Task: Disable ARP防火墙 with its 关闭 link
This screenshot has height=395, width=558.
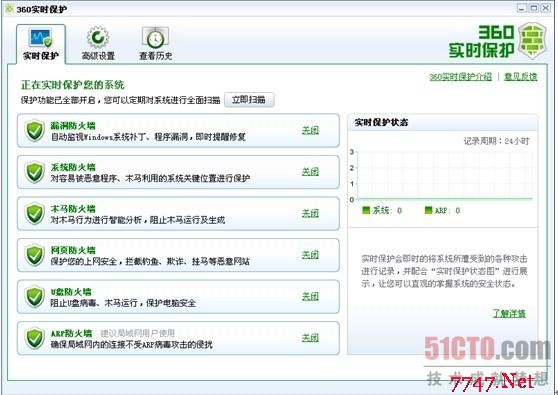Action: click(x=310, y=338)
